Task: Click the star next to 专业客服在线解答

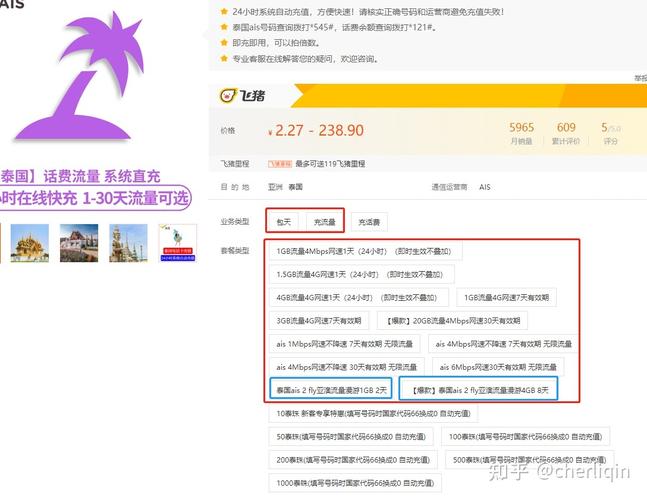Action: [x=224, y=58]
